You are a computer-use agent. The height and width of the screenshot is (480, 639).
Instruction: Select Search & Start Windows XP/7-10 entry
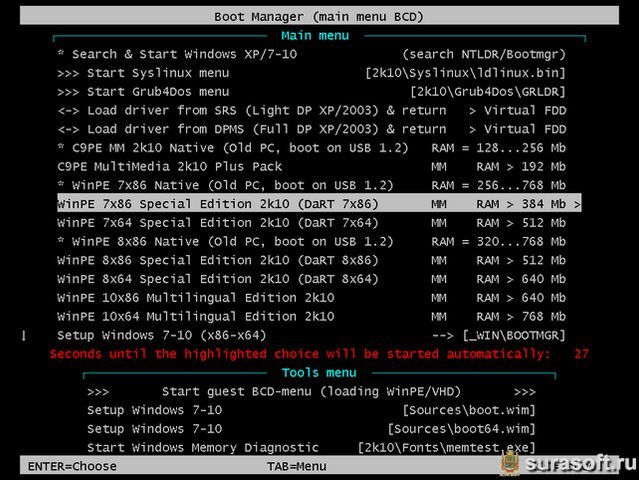point(312,54)
